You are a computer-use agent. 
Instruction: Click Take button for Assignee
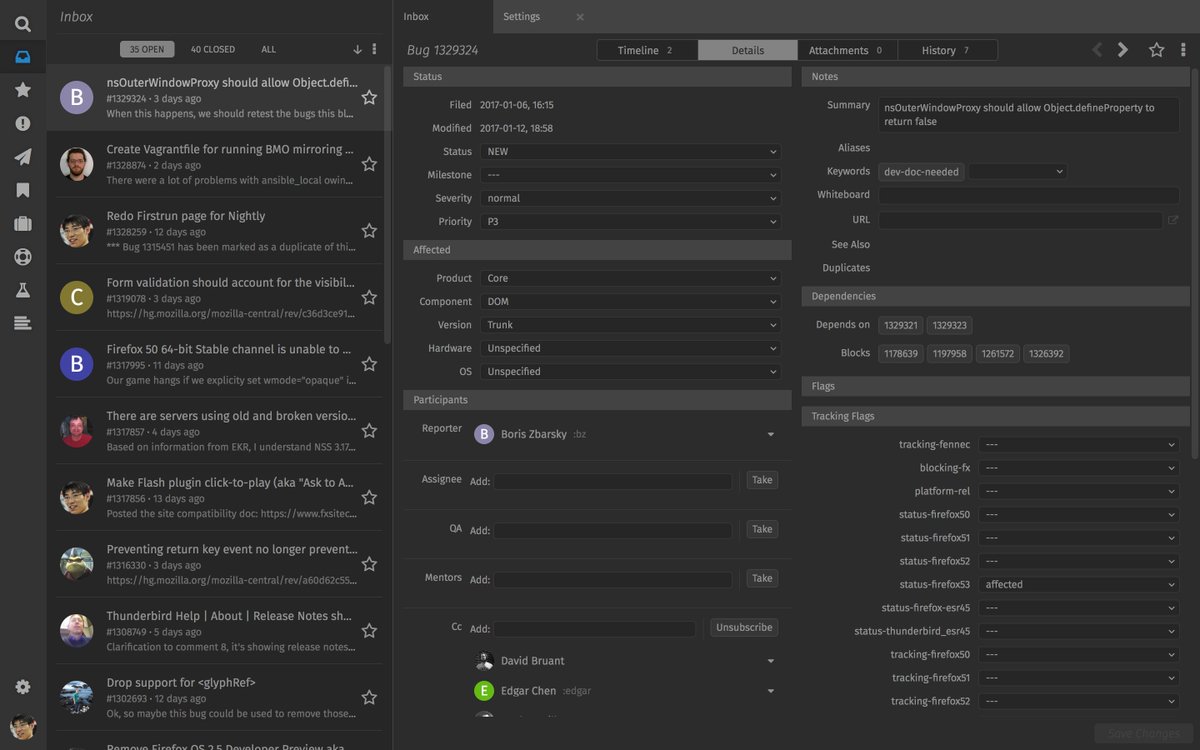pyautogui.click(x=762, y=480)
